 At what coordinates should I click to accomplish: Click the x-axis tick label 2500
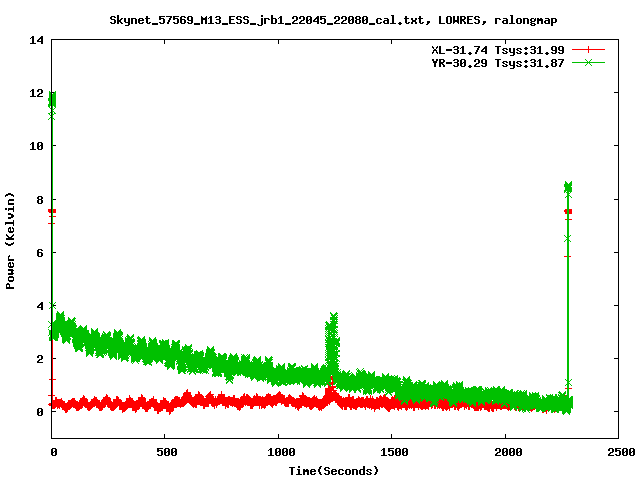pos(621,452)
